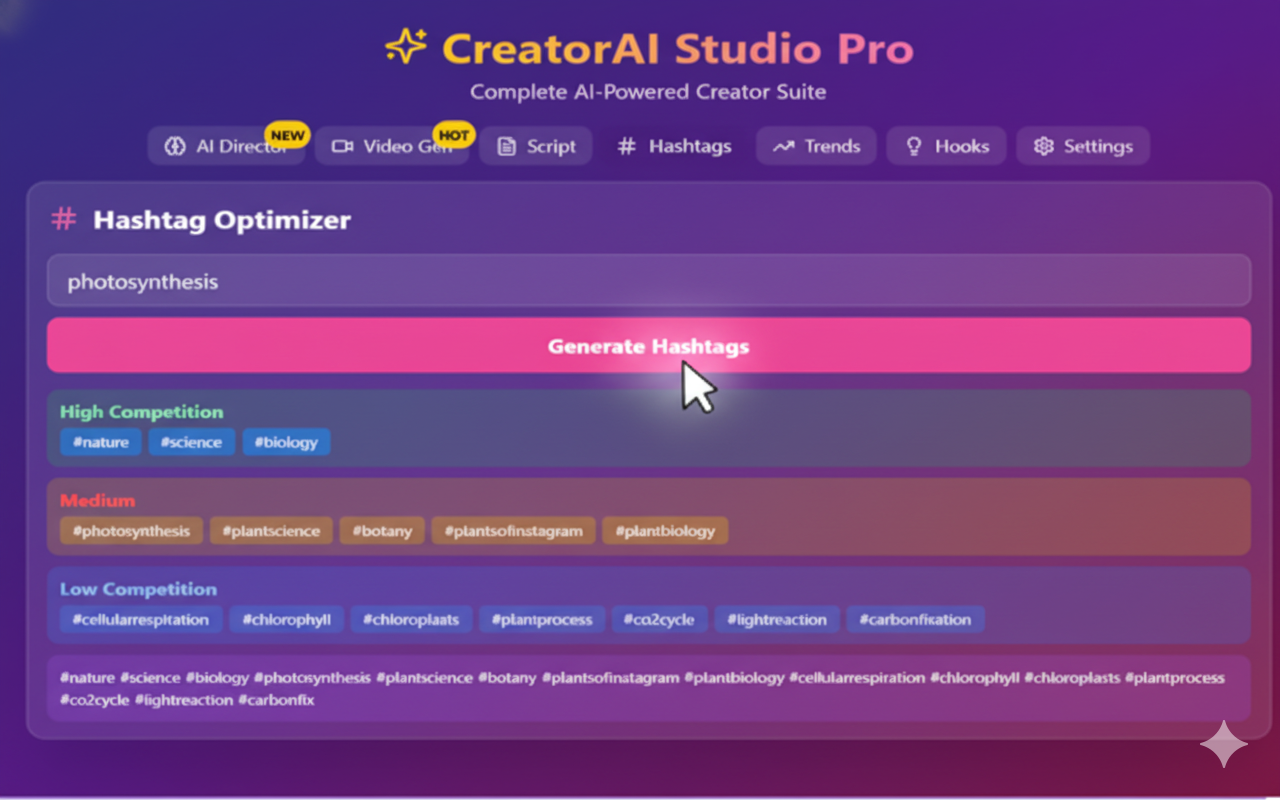Switch to the Script tab
The width and height of the screenshot is (1280, 800).
[536, 146]
